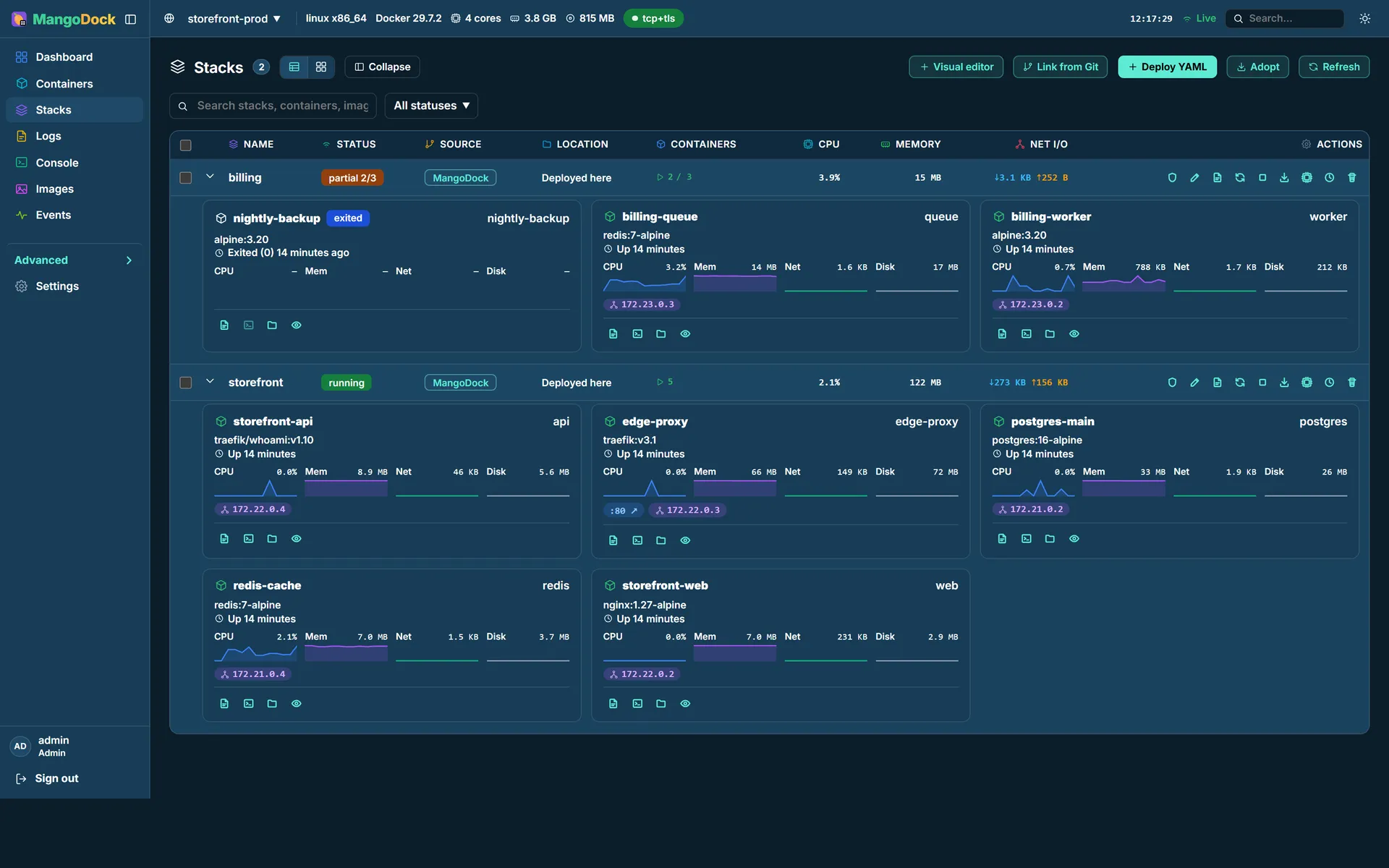Open the All statuses filter dropdown

pyautogui.click(x=431, y=106)
